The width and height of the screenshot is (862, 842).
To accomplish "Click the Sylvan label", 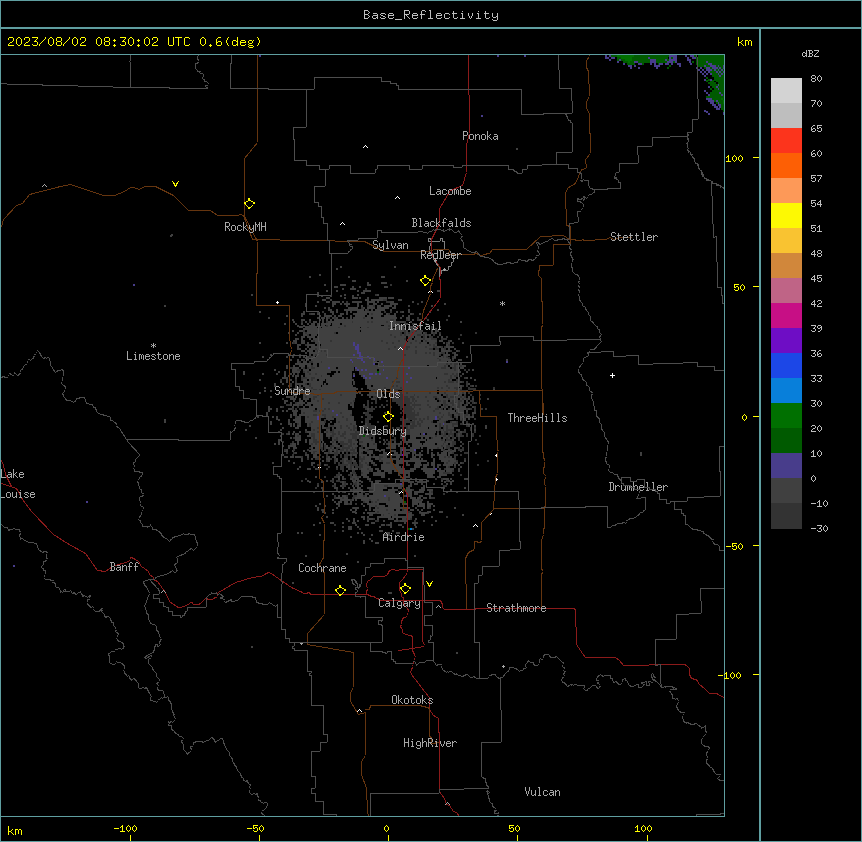I will (390, 245).
